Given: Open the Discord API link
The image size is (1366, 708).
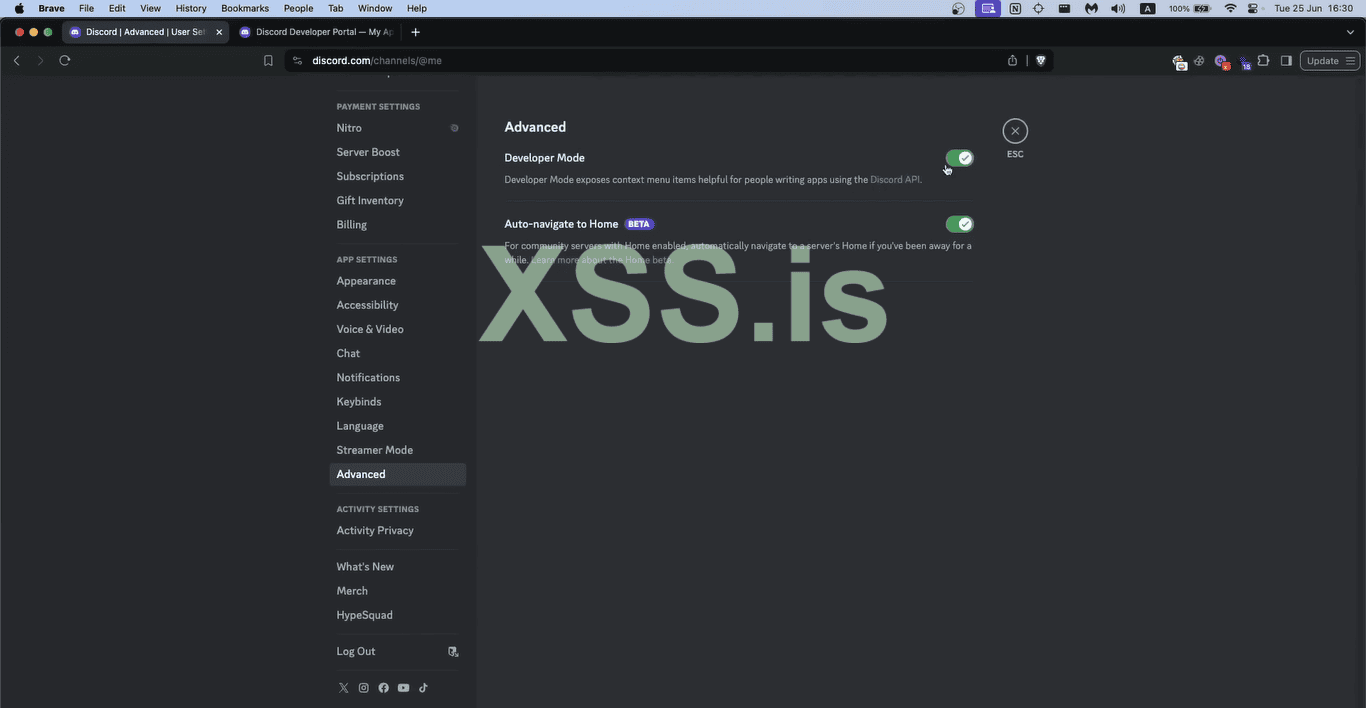Looking at the screenshot, I should (895, 179).
